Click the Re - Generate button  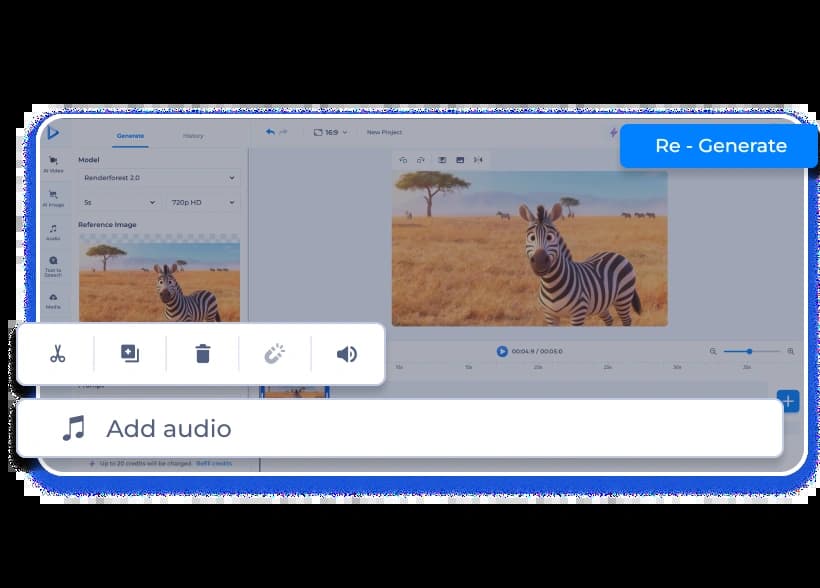(x=720, y=146)
